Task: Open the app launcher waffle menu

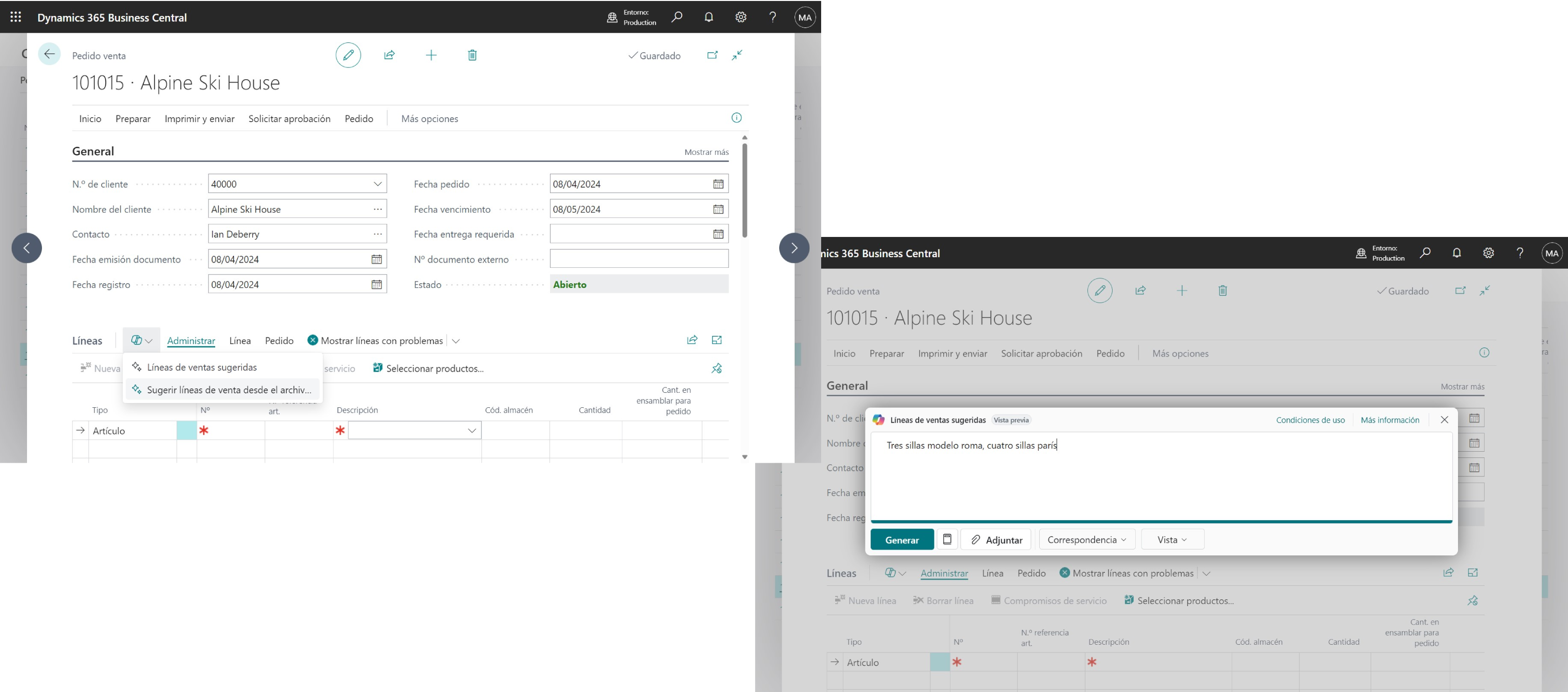Action: tap(16, 17)
